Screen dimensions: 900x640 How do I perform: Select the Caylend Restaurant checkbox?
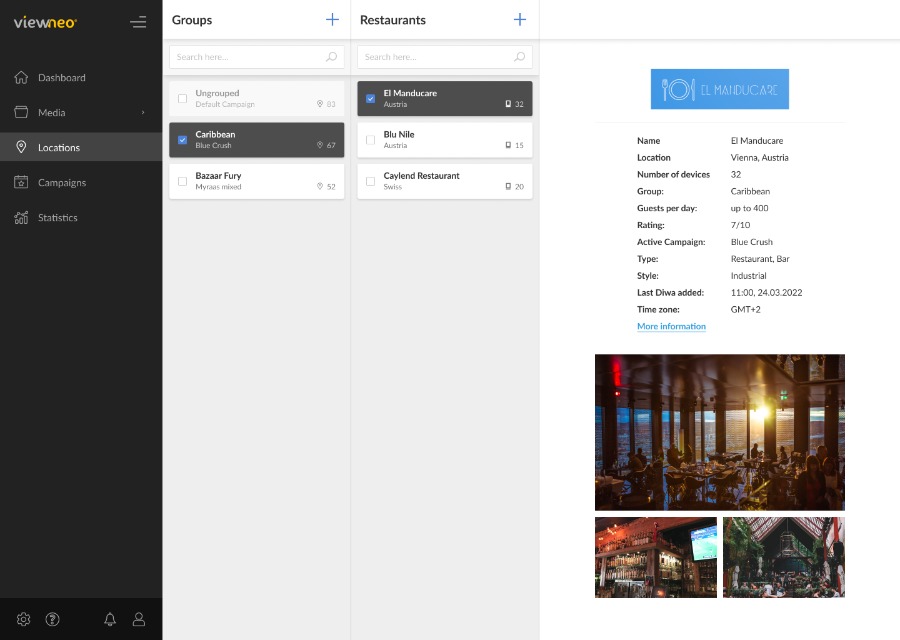tap(370, 181)
